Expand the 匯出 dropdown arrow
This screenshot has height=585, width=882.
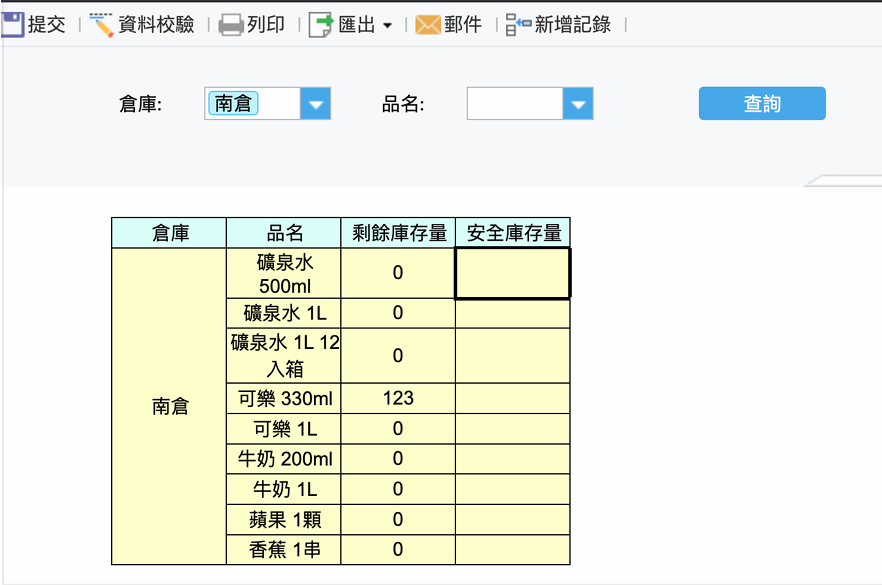[x=387, y=26]
